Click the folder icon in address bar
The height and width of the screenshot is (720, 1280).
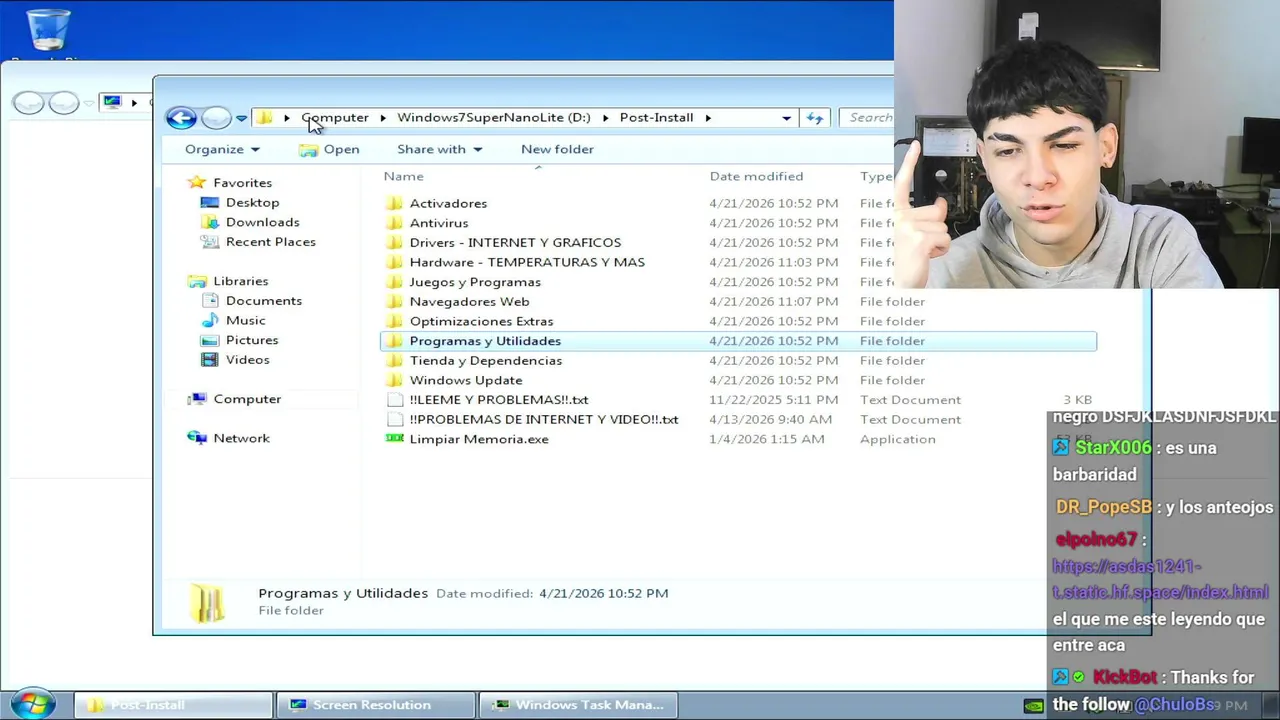point(264,118)
